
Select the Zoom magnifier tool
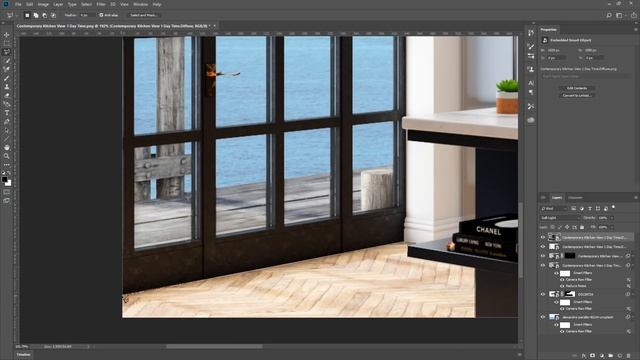click(7, 156)
